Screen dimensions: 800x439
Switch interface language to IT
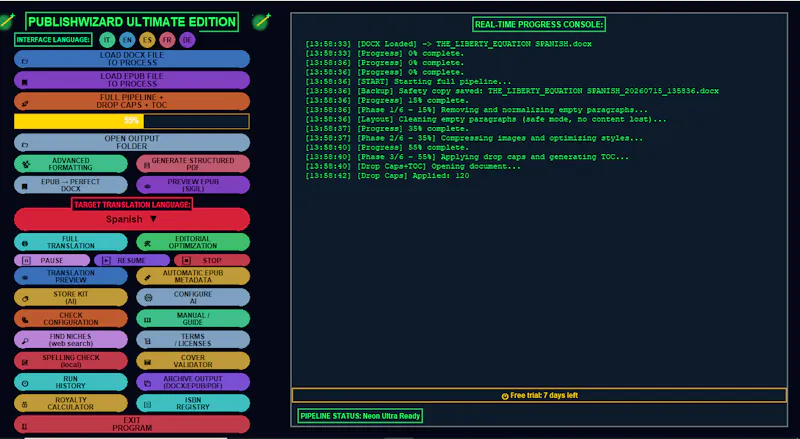pyautogui.click(x=107, y=40)
